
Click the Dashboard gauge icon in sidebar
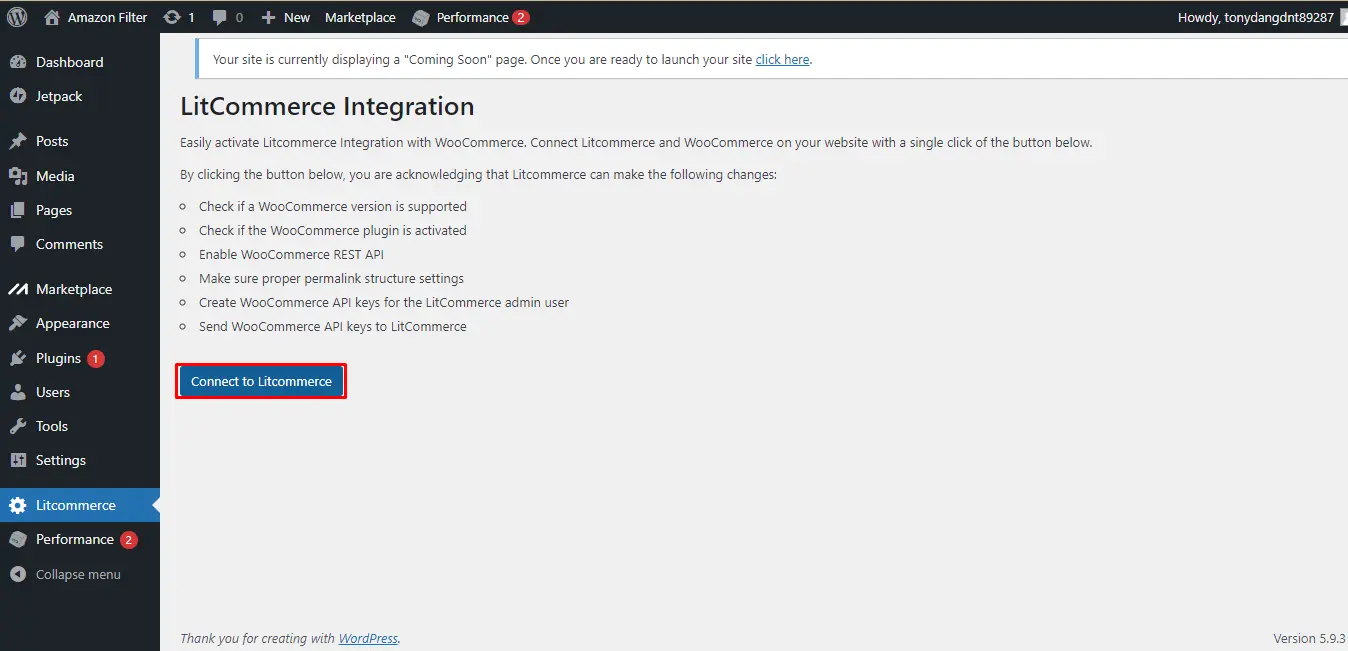tap(18, 62)
